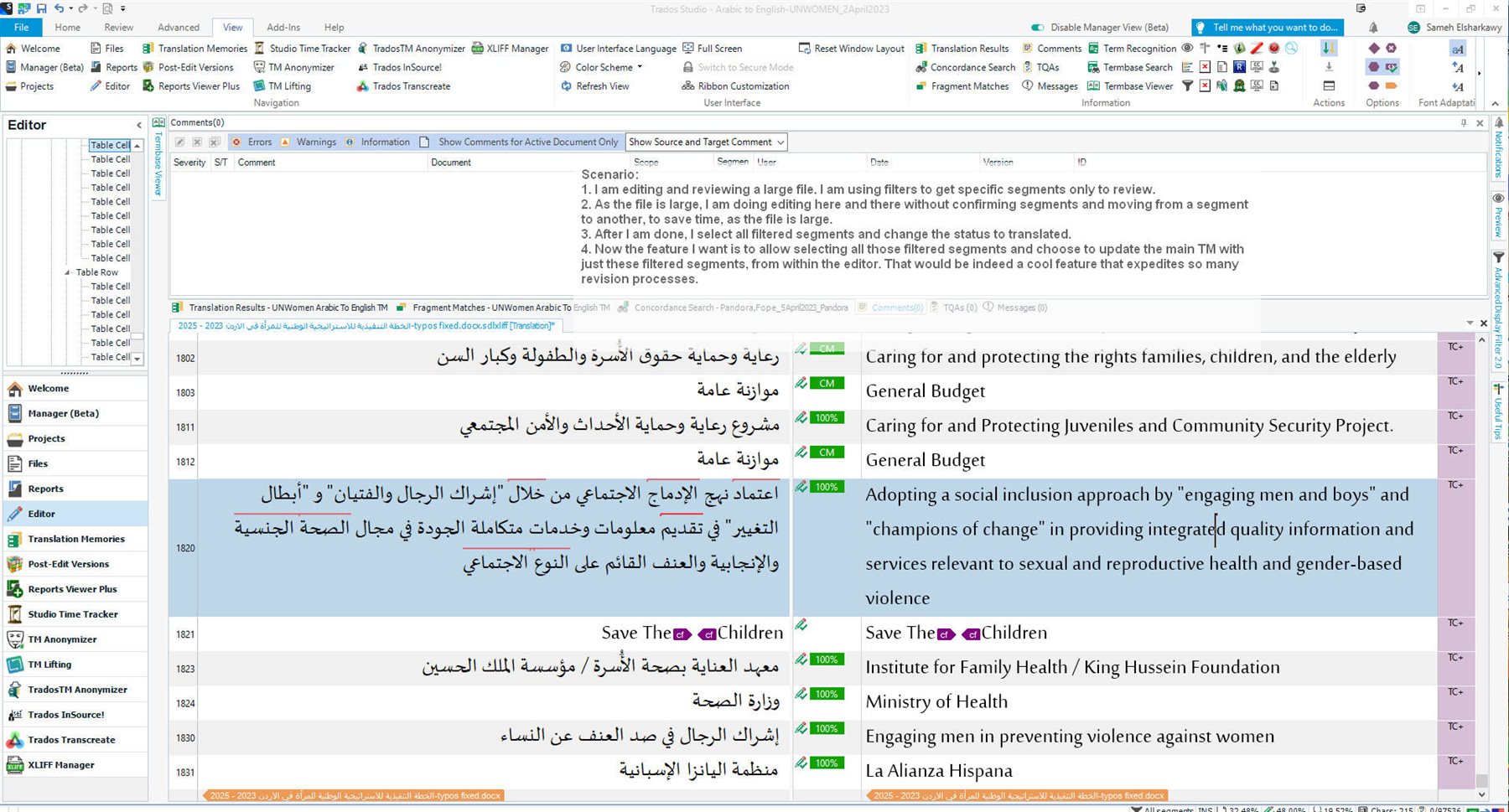Image resolution: width=1509 pixels, height=812 pixels.
Task: Open XLIFF Manager in the ribbon
Action: click(x=510, y=49)
